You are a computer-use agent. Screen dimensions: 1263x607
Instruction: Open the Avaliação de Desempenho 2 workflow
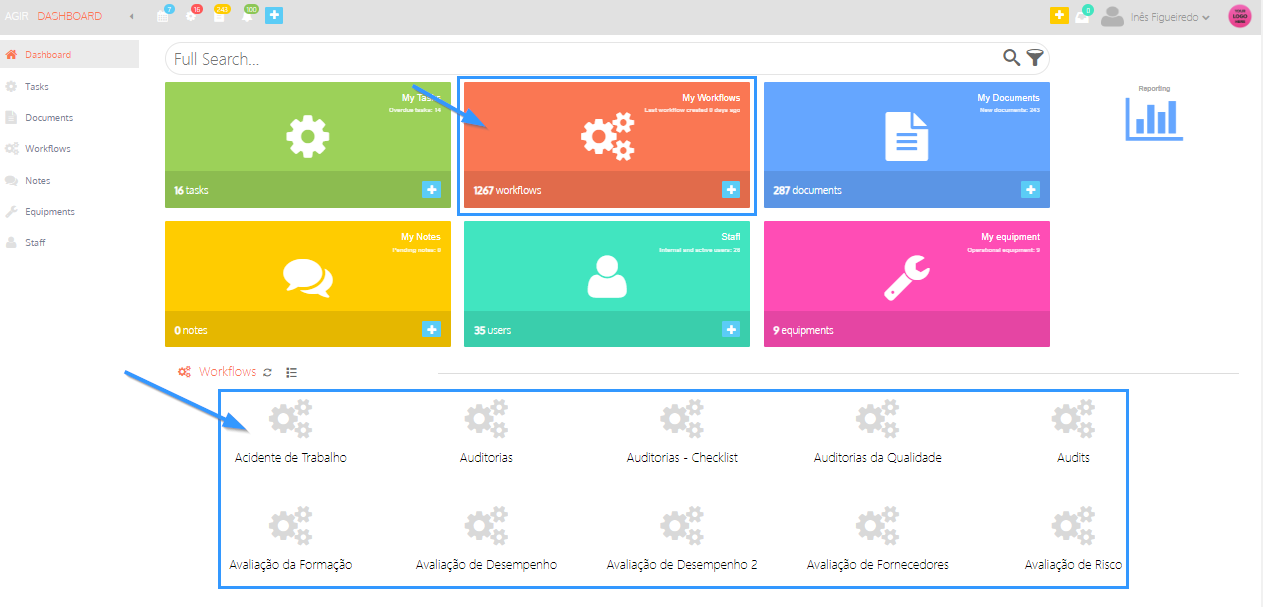[682, 539]
